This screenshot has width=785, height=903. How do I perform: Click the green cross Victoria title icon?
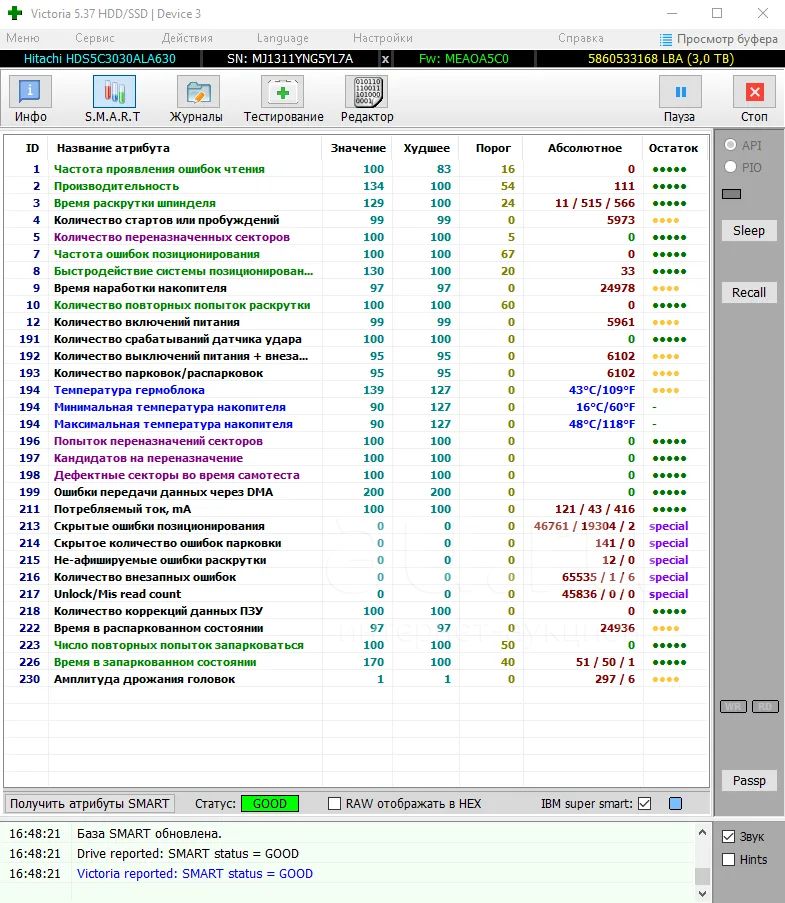point(15,13)
